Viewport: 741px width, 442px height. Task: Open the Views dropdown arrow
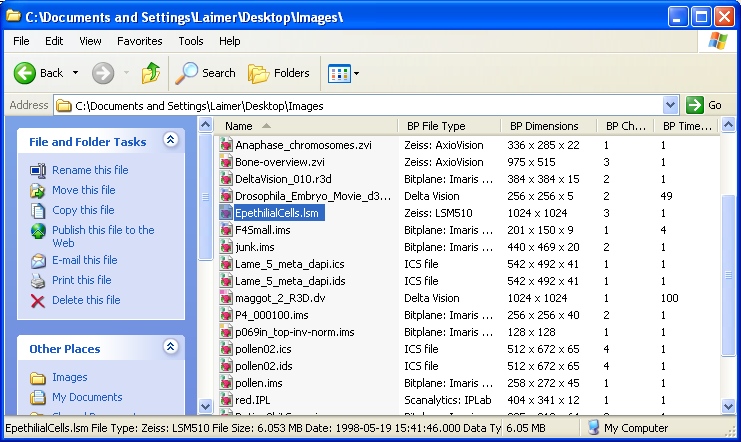[x=356, y=73]
